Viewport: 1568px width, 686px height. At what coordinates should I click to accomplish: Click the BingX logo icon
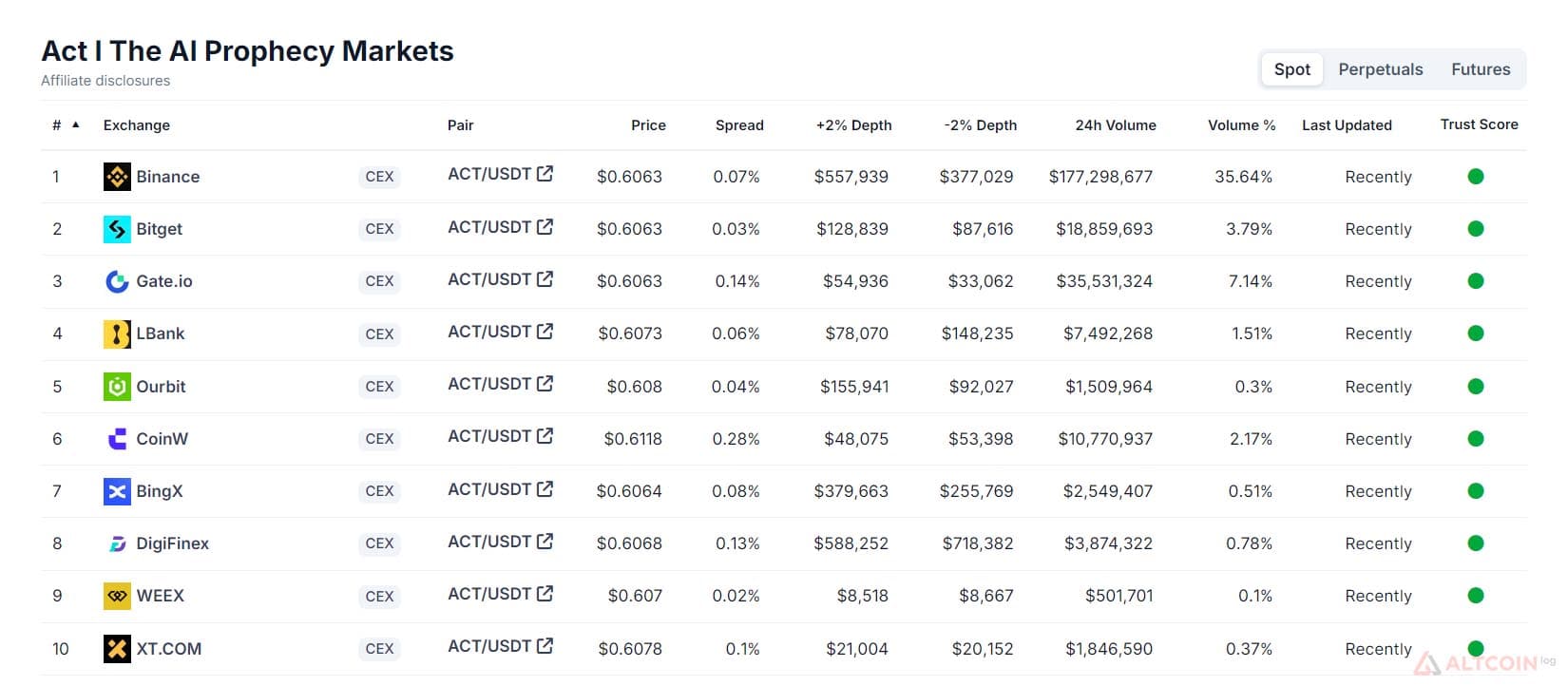(x=117, y=491)
